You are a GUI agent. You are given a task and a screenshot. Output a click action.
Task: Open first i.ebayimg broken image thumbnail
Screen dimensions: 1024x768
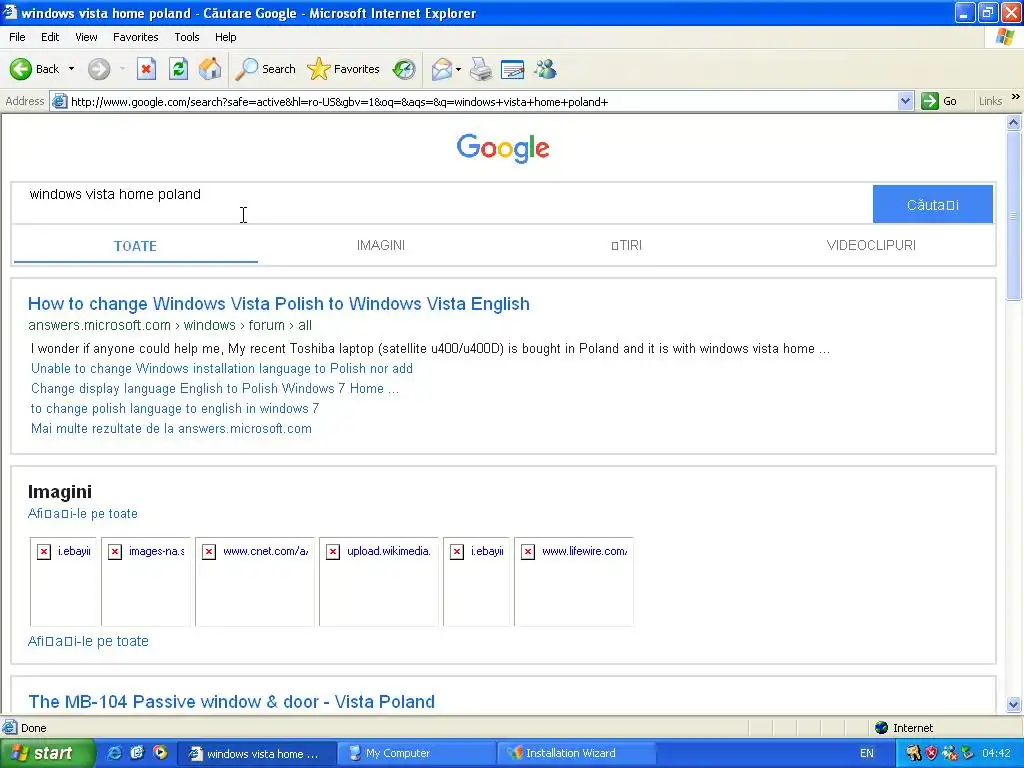point(63,581)
